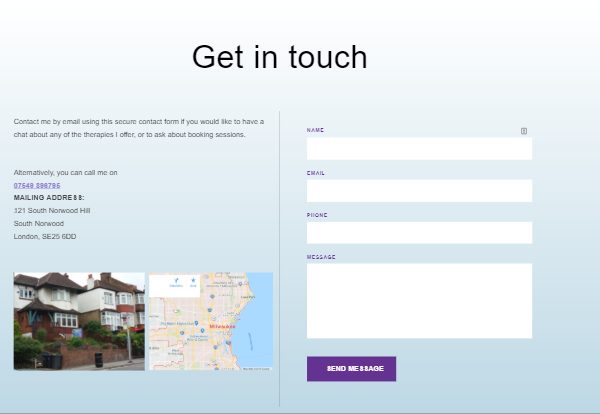Click the Name field autofill icon

524,131
